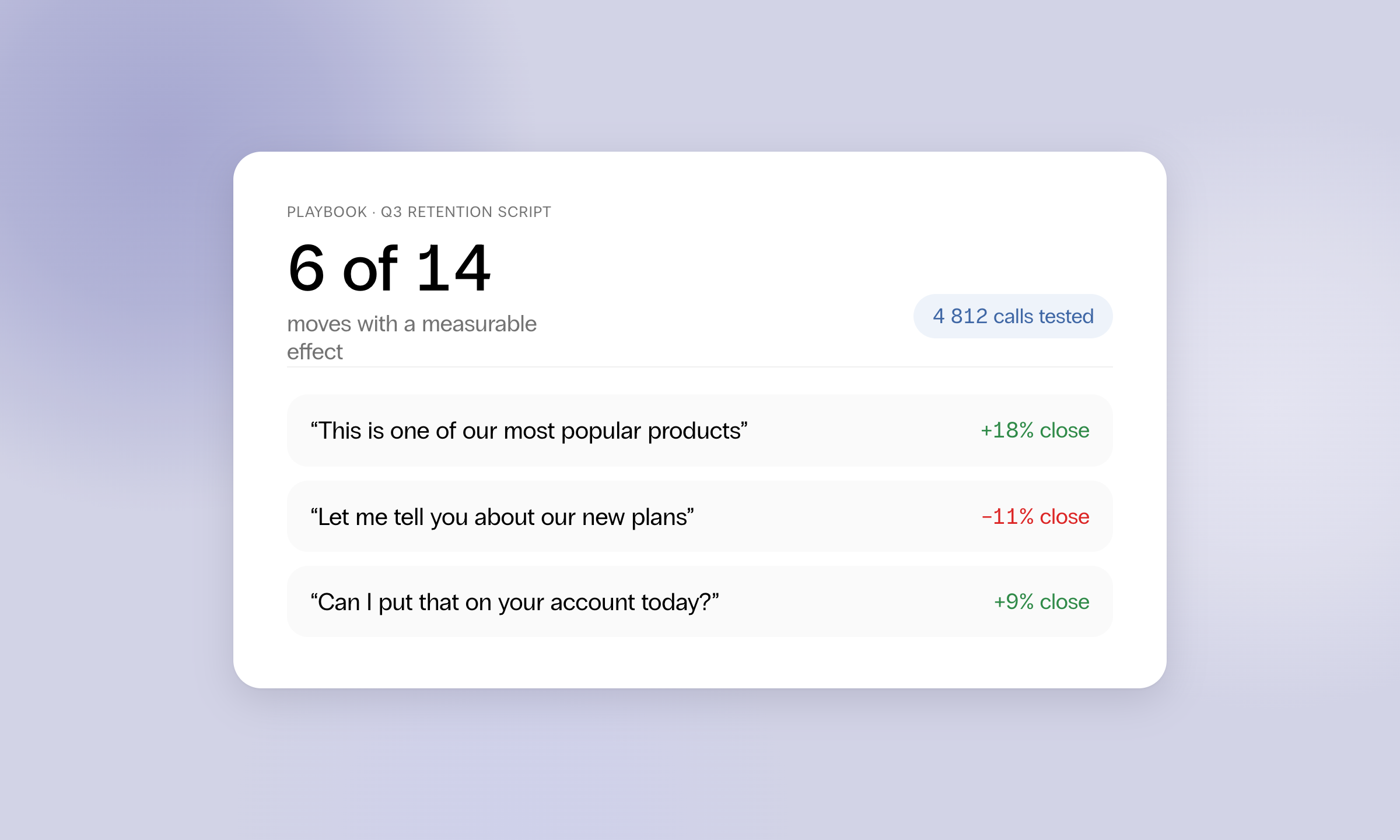
Task: Click the +9% close figure
Action: (x=1041, y=601)
